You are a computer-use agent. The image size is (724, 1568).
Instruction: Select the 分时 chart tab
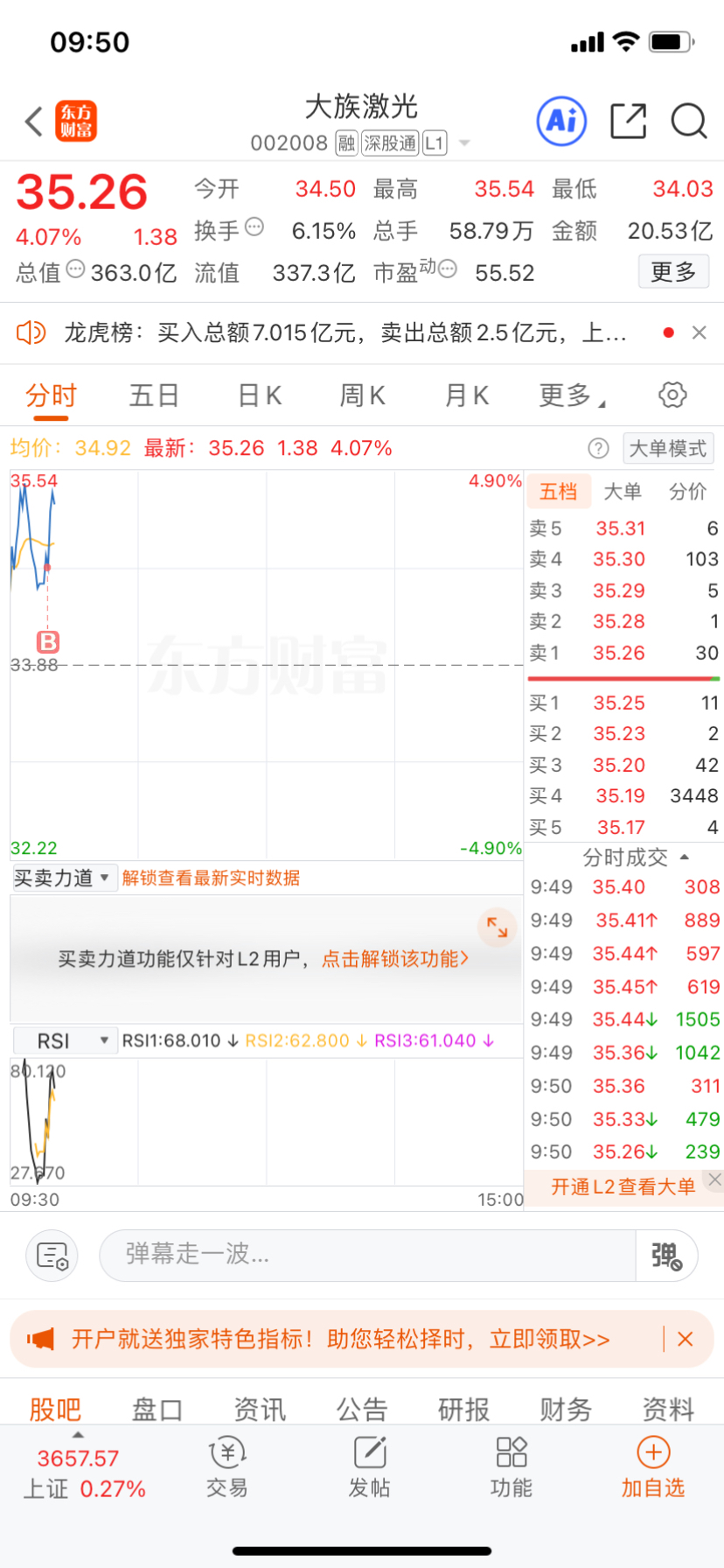51,395
